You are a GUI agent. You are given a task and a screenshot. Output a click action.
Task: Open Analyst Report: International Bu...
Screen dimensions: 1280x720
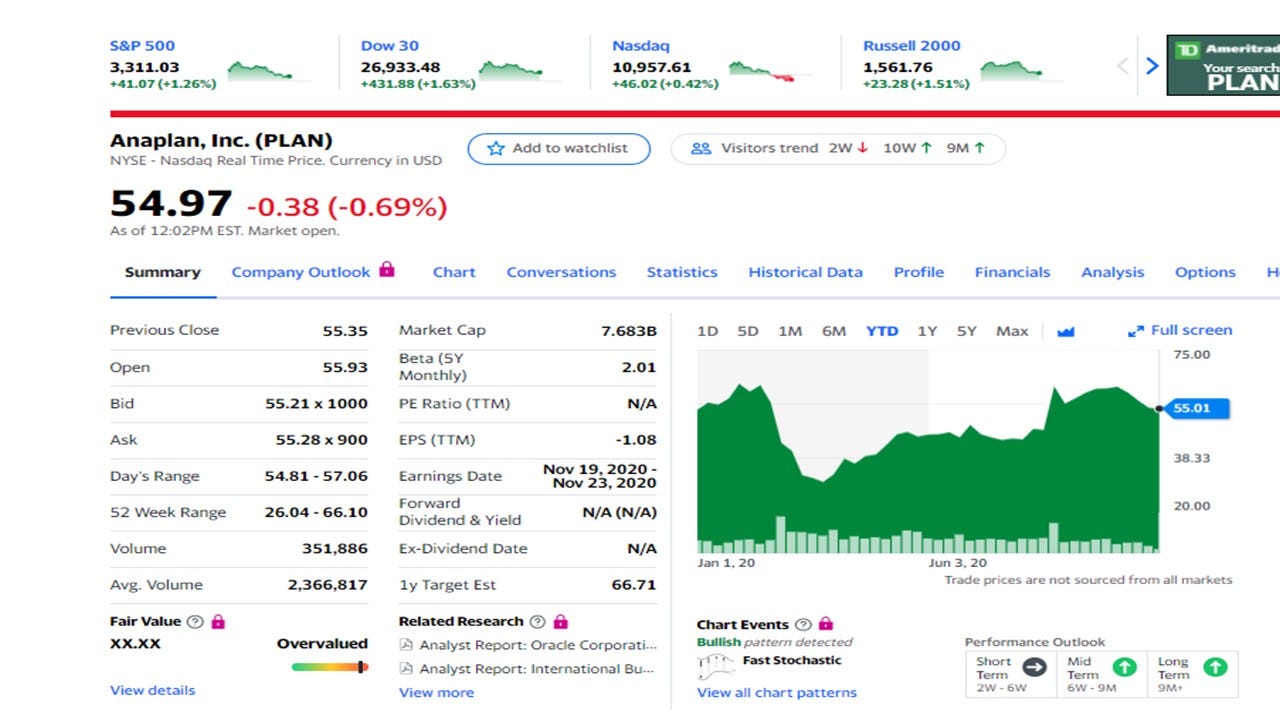tap(538, 669)
